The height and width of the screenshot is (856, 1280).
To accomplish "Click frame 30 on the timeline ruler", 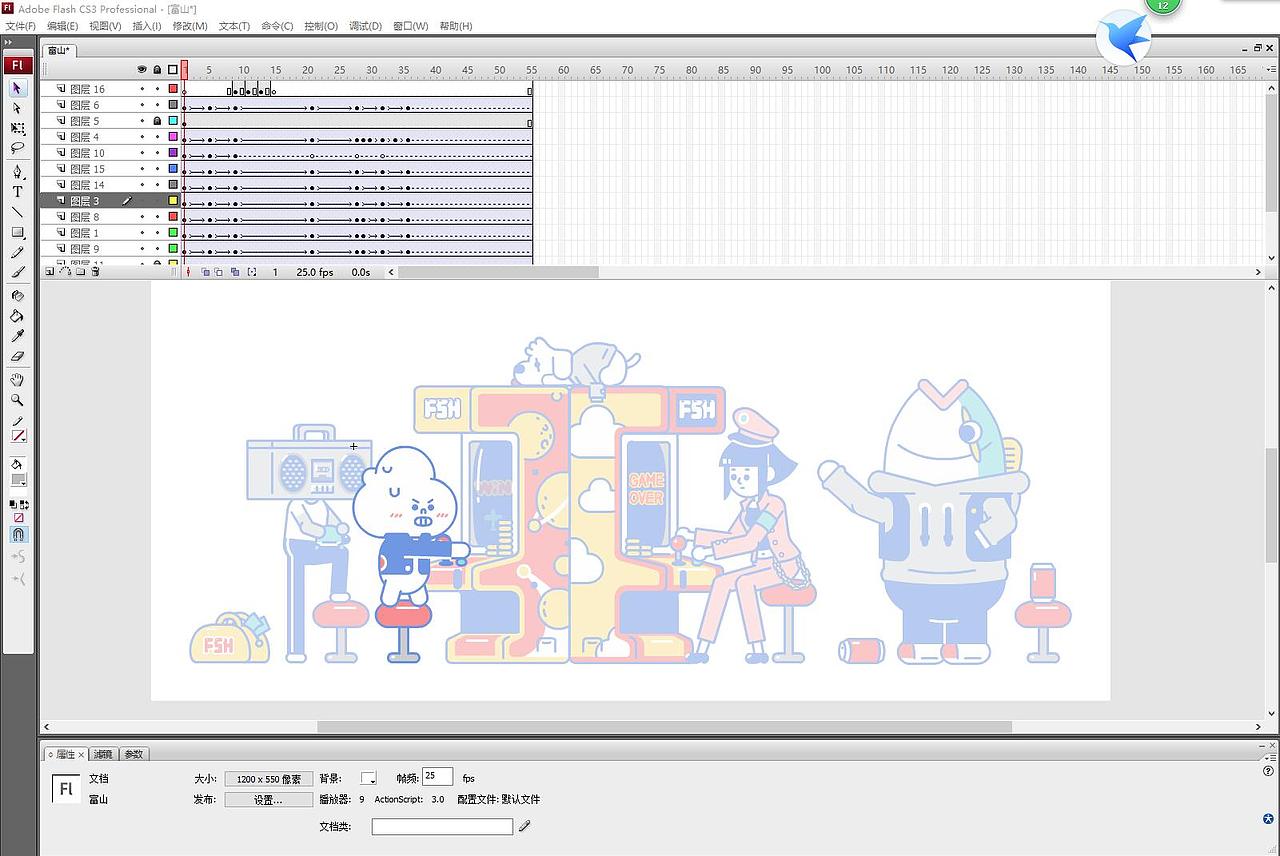I will pos(372,70).
